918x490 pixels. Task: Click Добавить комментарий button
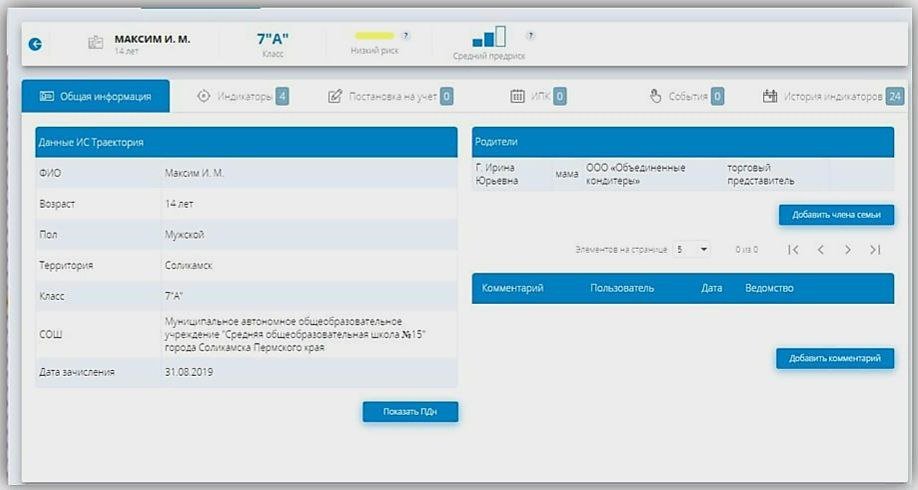[x=835, y=358]
